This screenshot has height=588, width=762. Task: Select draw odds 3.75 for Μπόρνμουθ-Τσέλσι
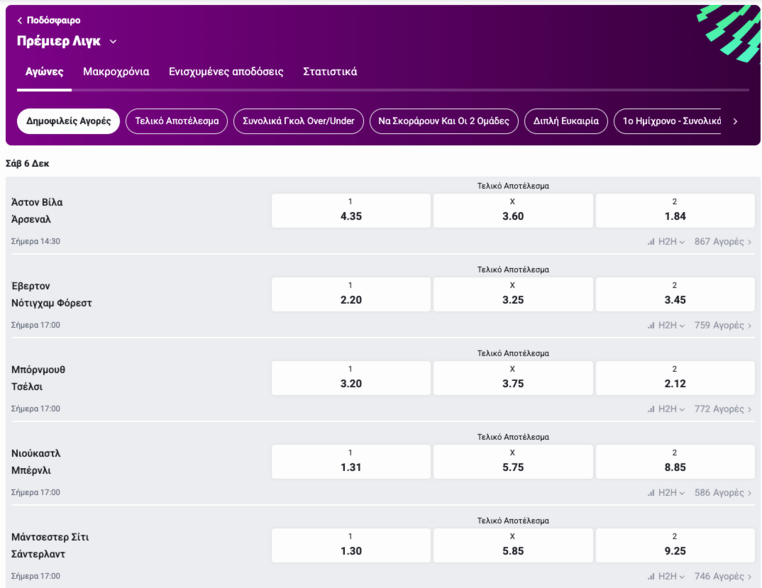pyautogui.click(x=512, y=378)
